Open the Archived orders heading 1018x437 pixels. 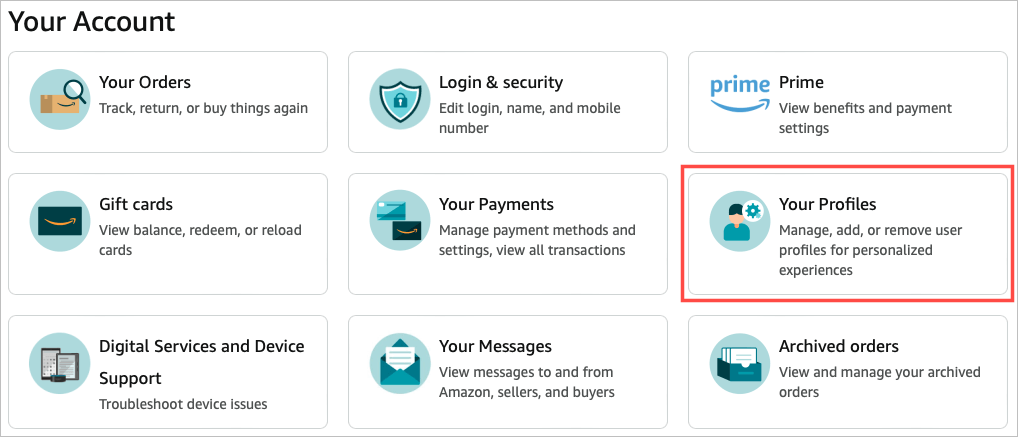tap(838, 346)
